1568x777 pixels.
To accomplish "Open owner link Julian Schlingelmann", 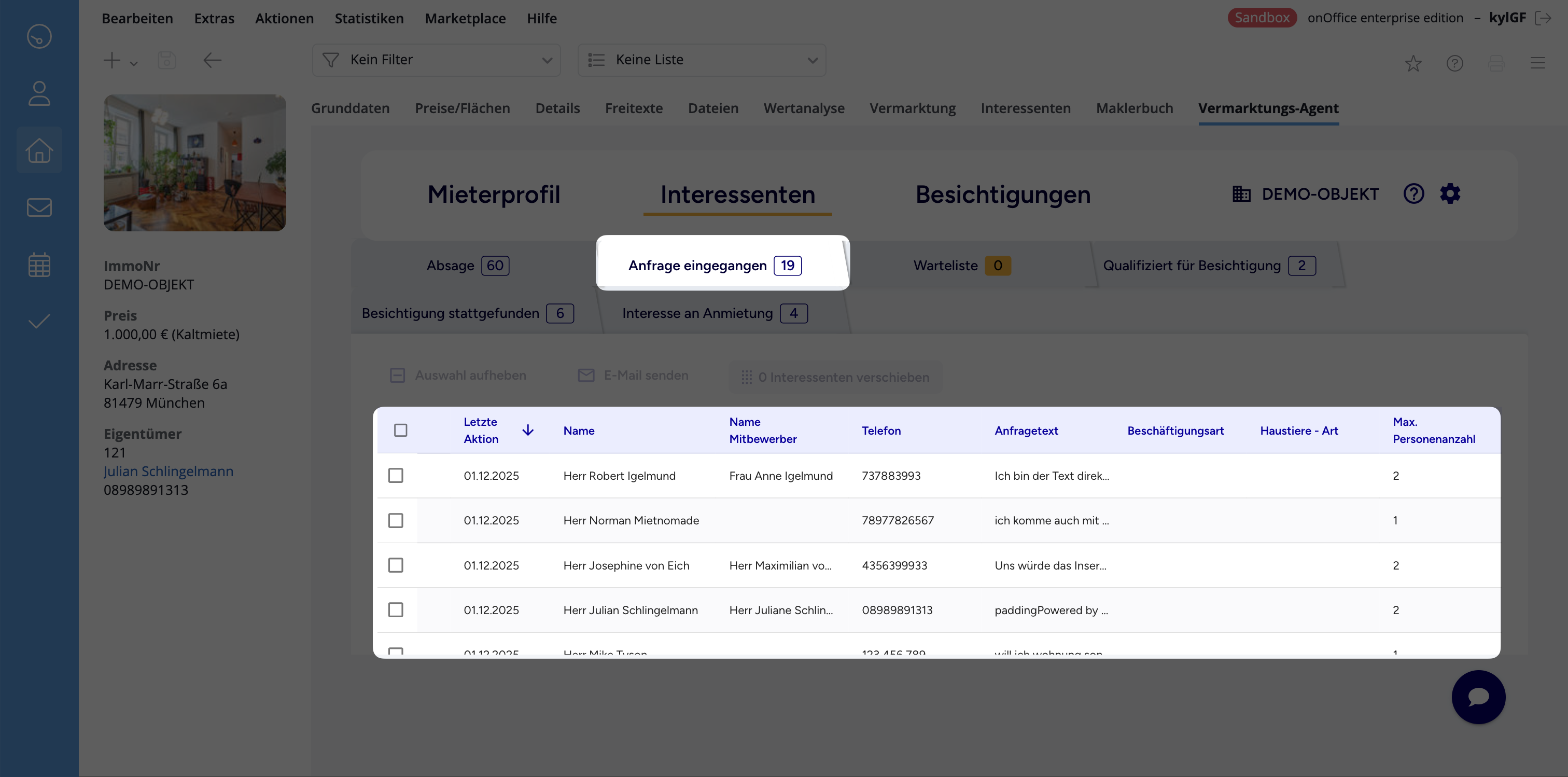I will click(x=169, y=470).
